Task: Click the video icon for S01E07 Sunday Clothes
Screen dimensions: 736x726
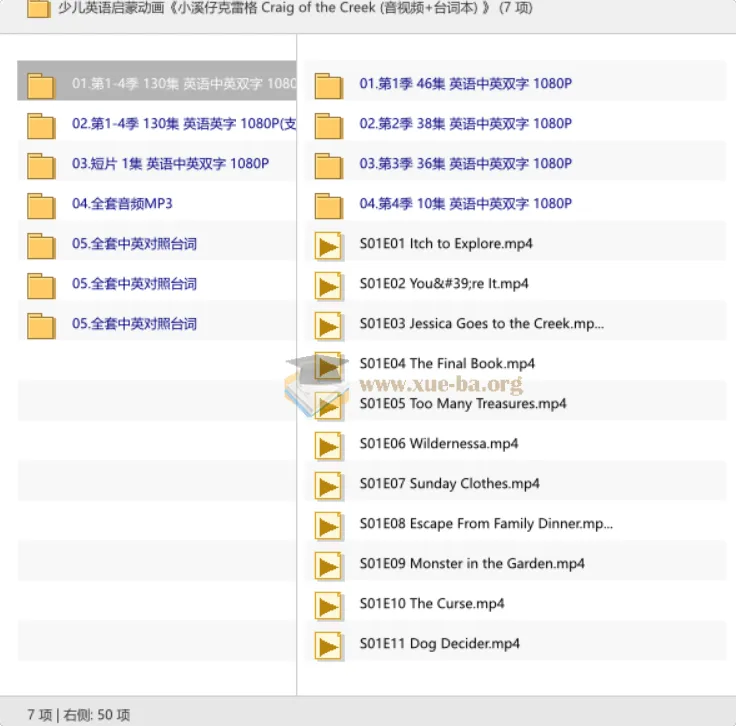Action: [329, 486]
